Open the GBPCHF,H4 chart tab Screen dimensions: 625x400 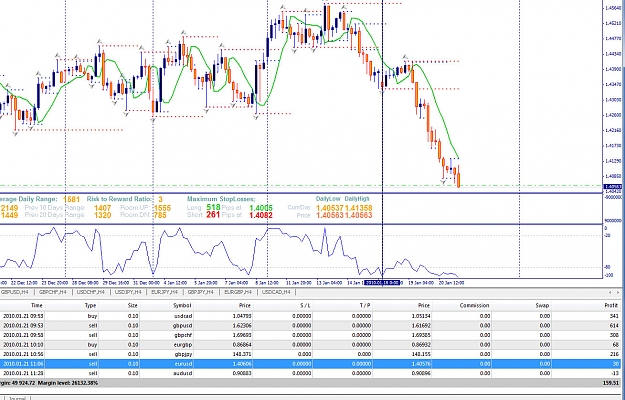point(53,292)
